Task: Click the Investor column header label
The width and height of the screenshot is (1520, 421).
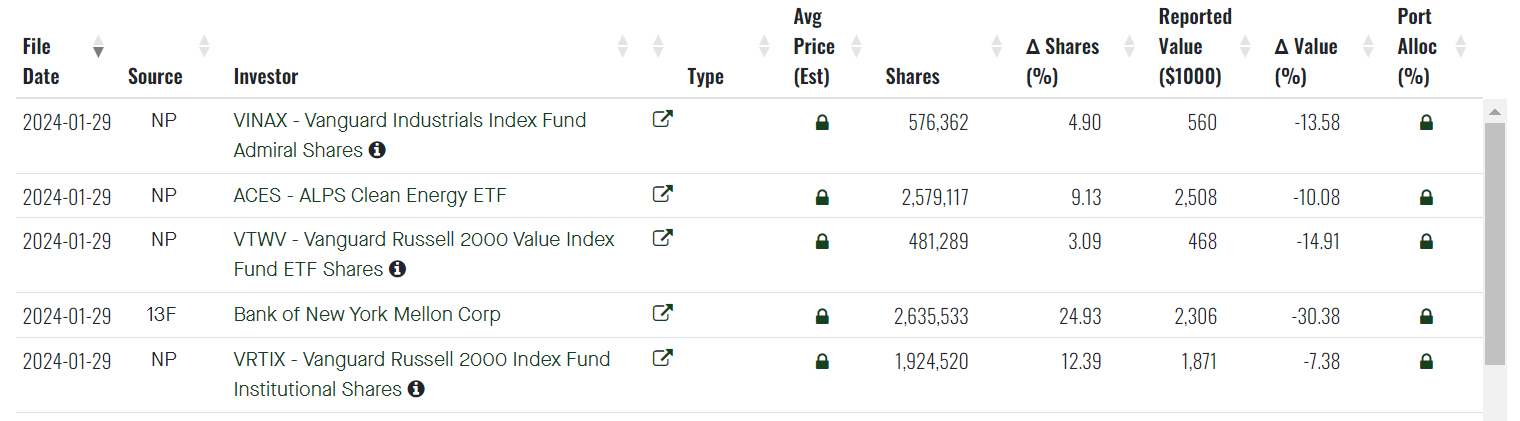Action: click(266, 76)
